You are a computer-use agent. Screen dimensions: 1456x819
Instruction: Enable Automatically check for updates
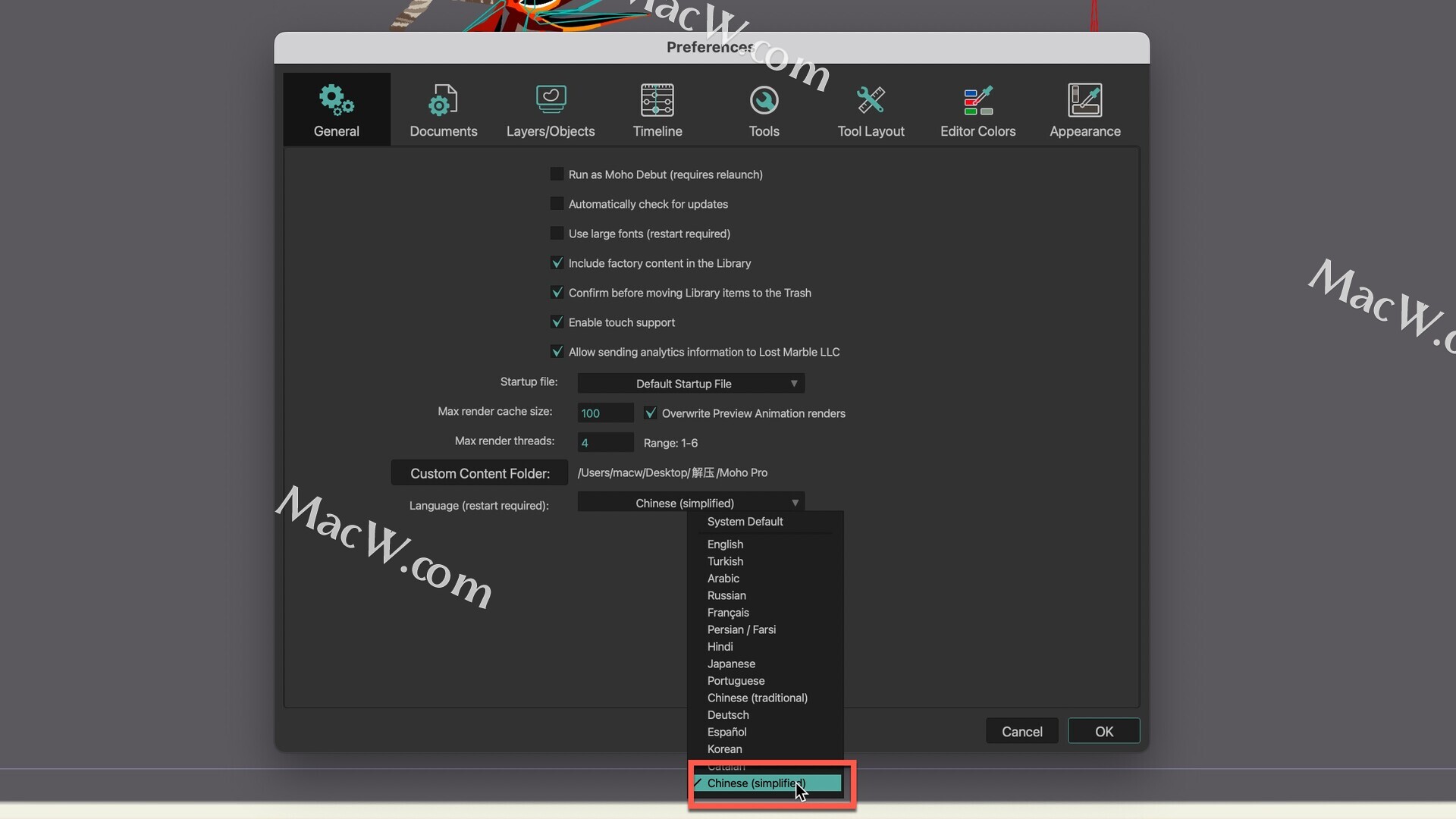(x=557, y=203)
